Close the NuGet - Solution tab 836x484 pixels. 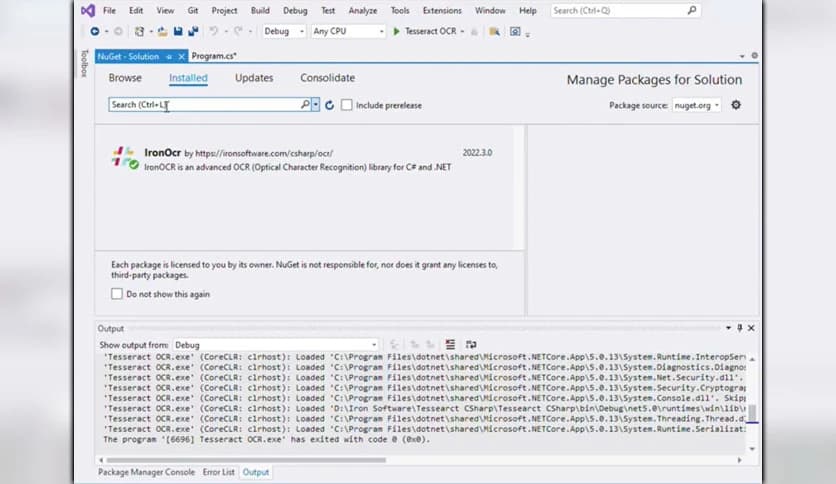(x=181, y=57)
